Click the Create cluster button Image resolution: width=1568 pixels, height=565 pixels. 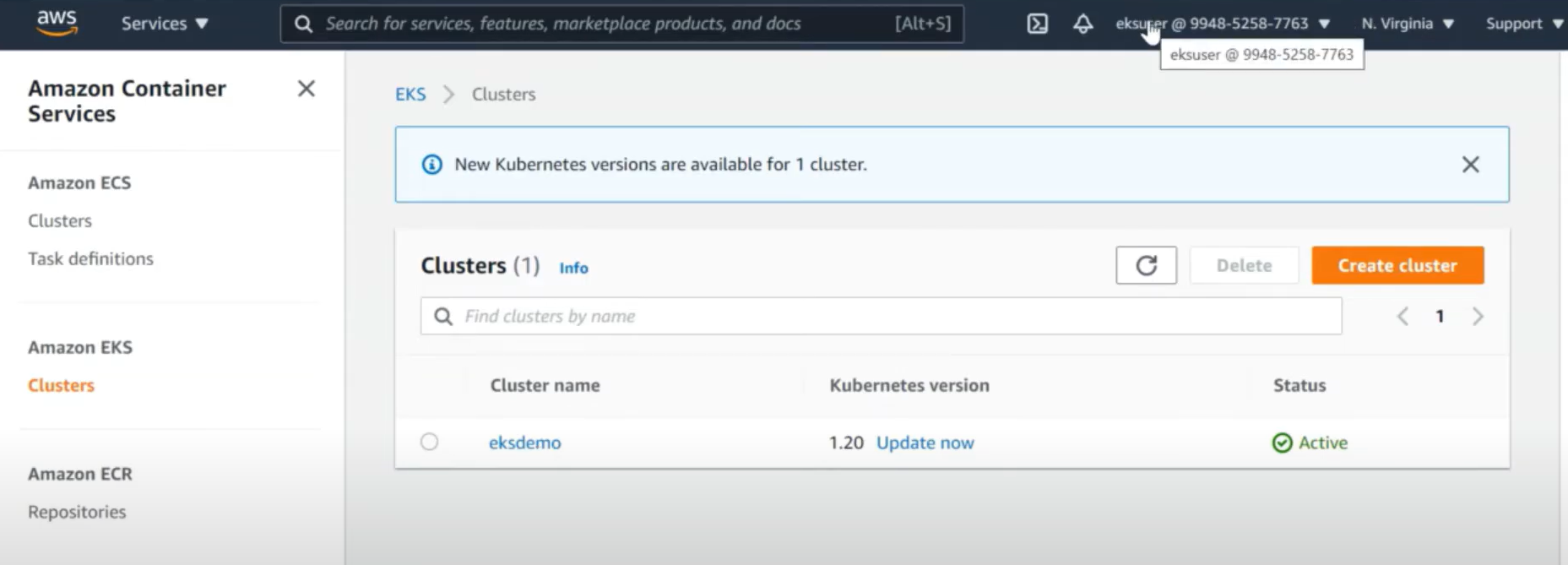point(1397,265)
